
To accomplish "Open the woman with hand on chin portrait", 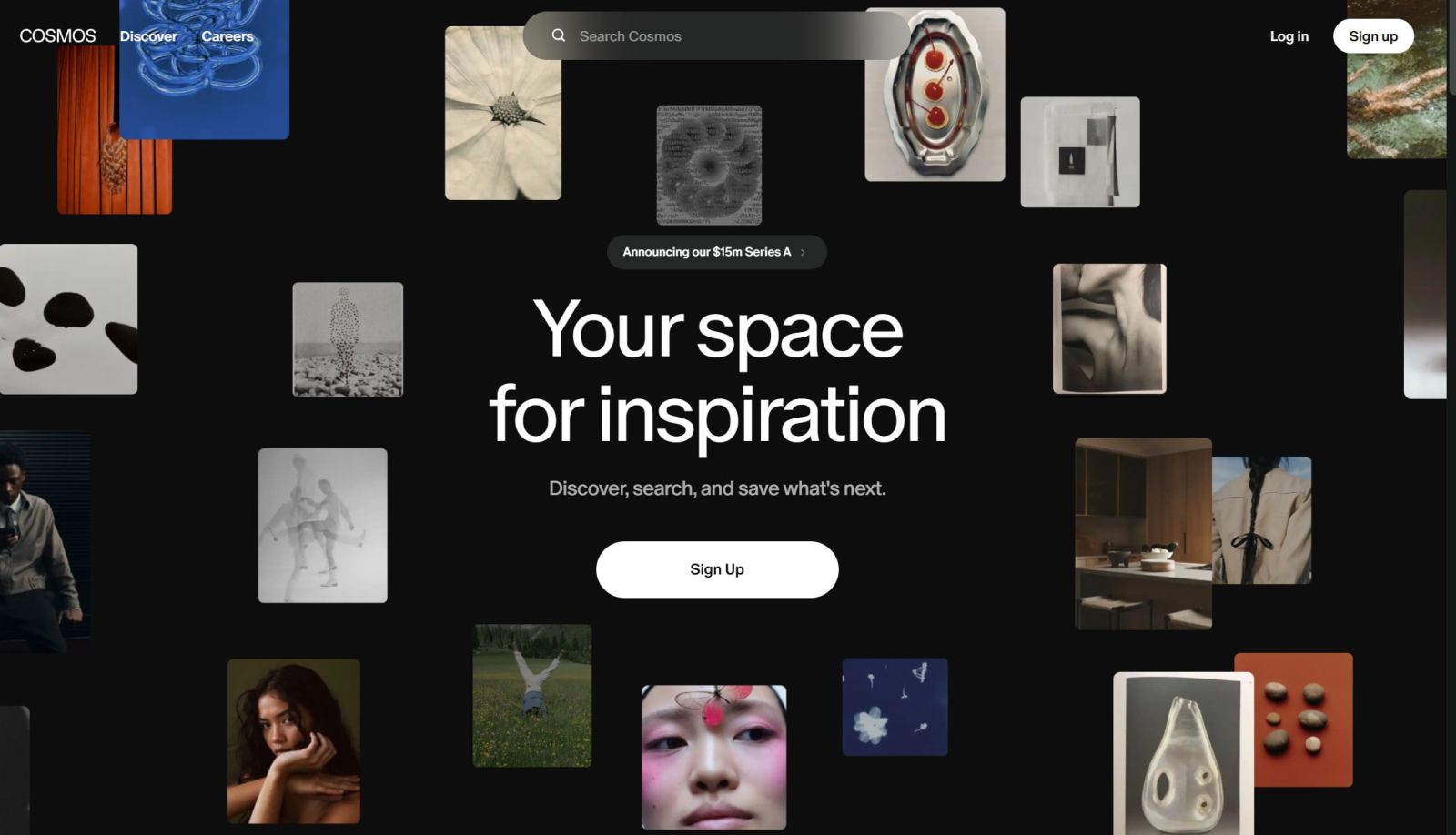I will [294, 741].
